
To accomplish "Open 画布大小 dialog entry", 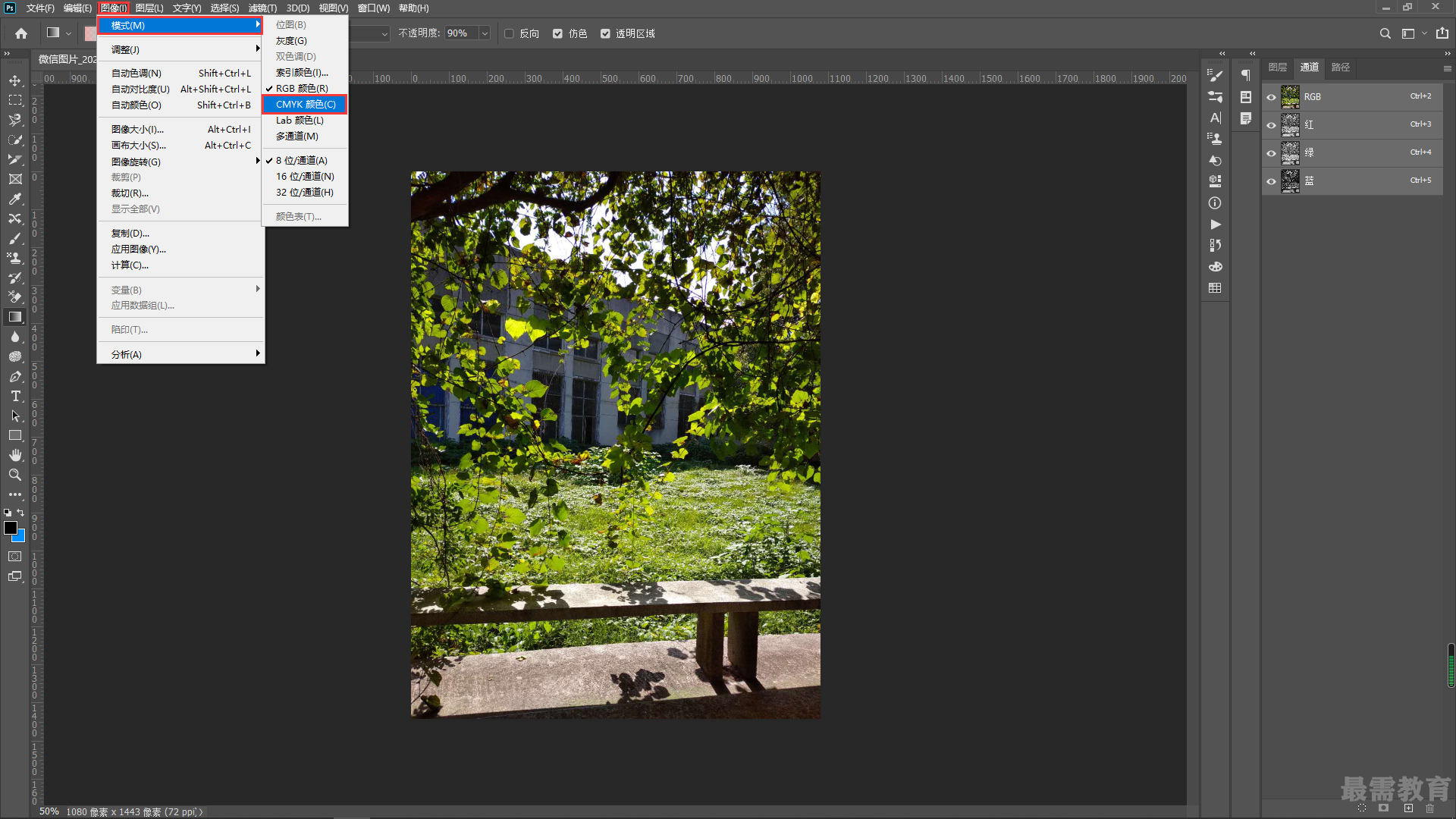I will coord(180,146).
